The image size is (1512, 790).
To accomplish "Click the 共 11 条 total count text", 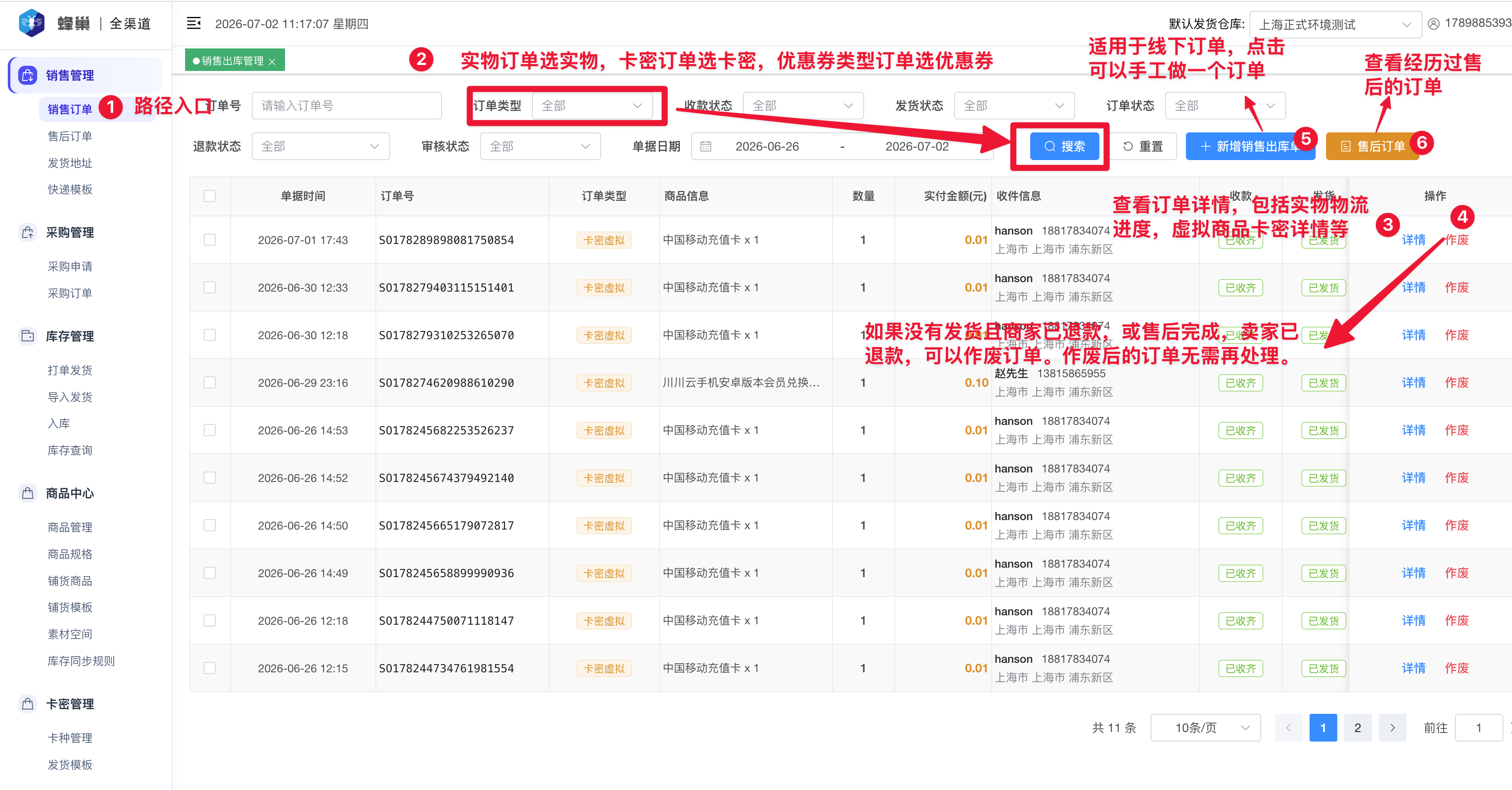I will point(1113,728).
